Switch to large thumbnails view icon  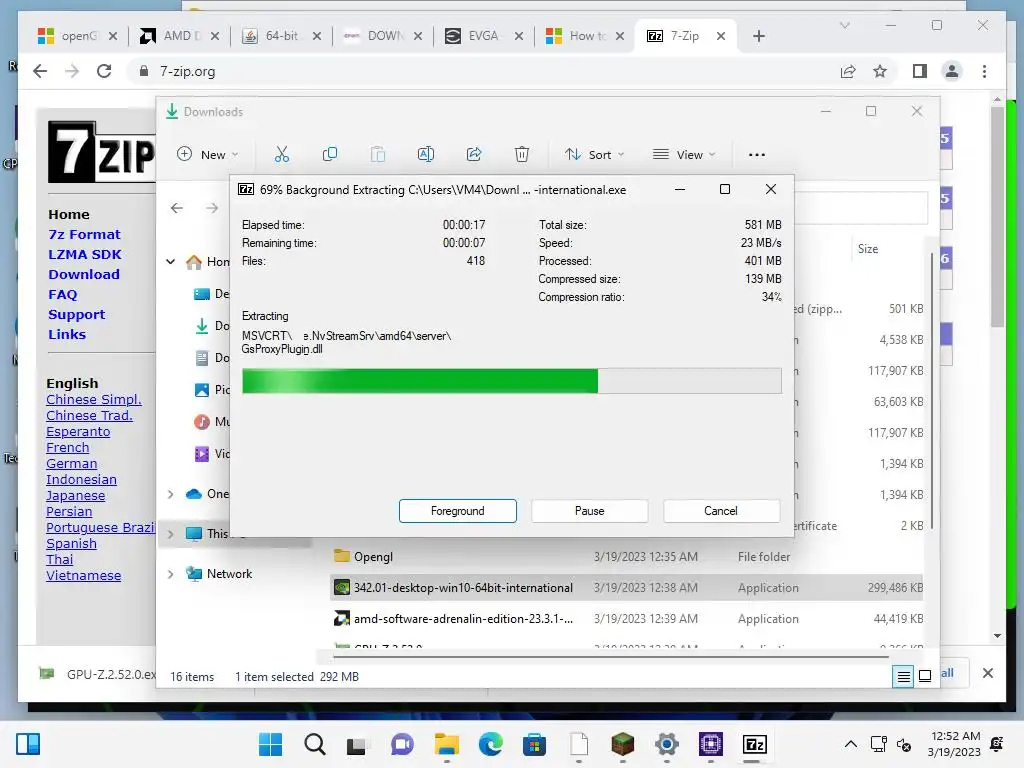[x=925, y=676]
